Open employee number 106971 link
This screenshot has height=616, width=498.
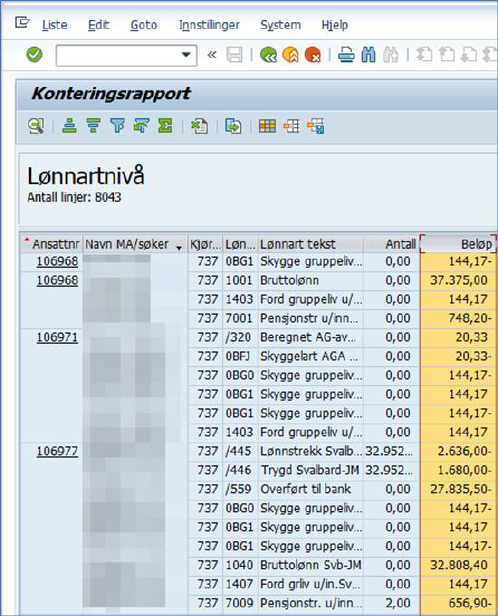tap(57, 337)
